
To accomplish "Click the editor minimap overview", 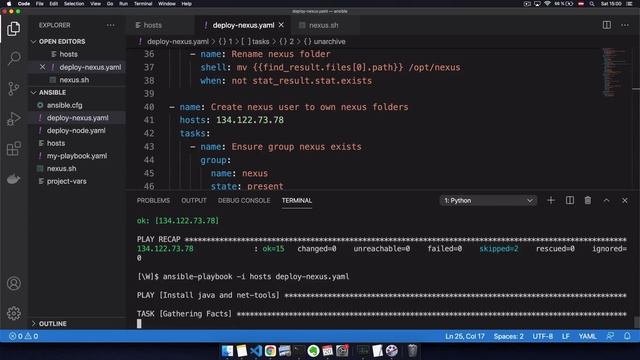I will click(614, 72).
